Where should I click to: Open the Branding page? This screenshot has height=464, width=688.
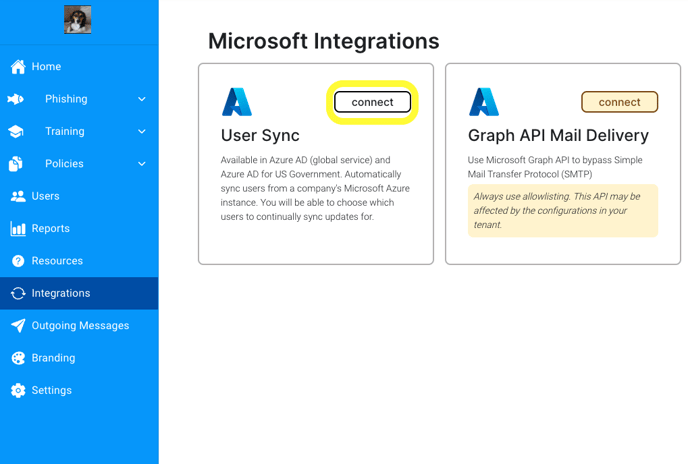(x=79, y=358)
